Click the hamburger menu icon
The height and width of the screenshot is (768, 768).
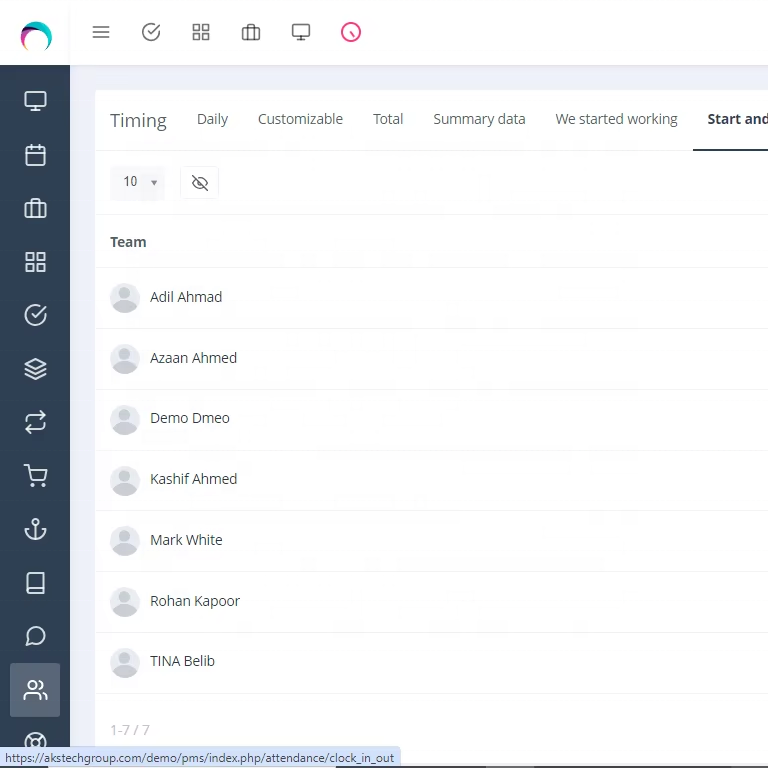click(x=101, y=32)
